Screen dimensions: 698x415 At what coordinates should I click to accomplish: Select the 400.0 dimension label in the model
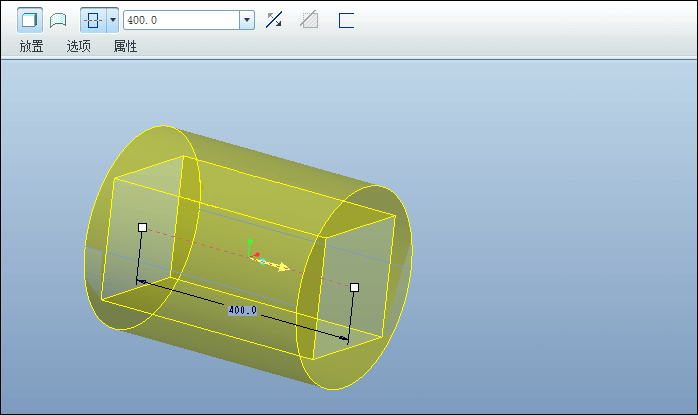[243, 310]
